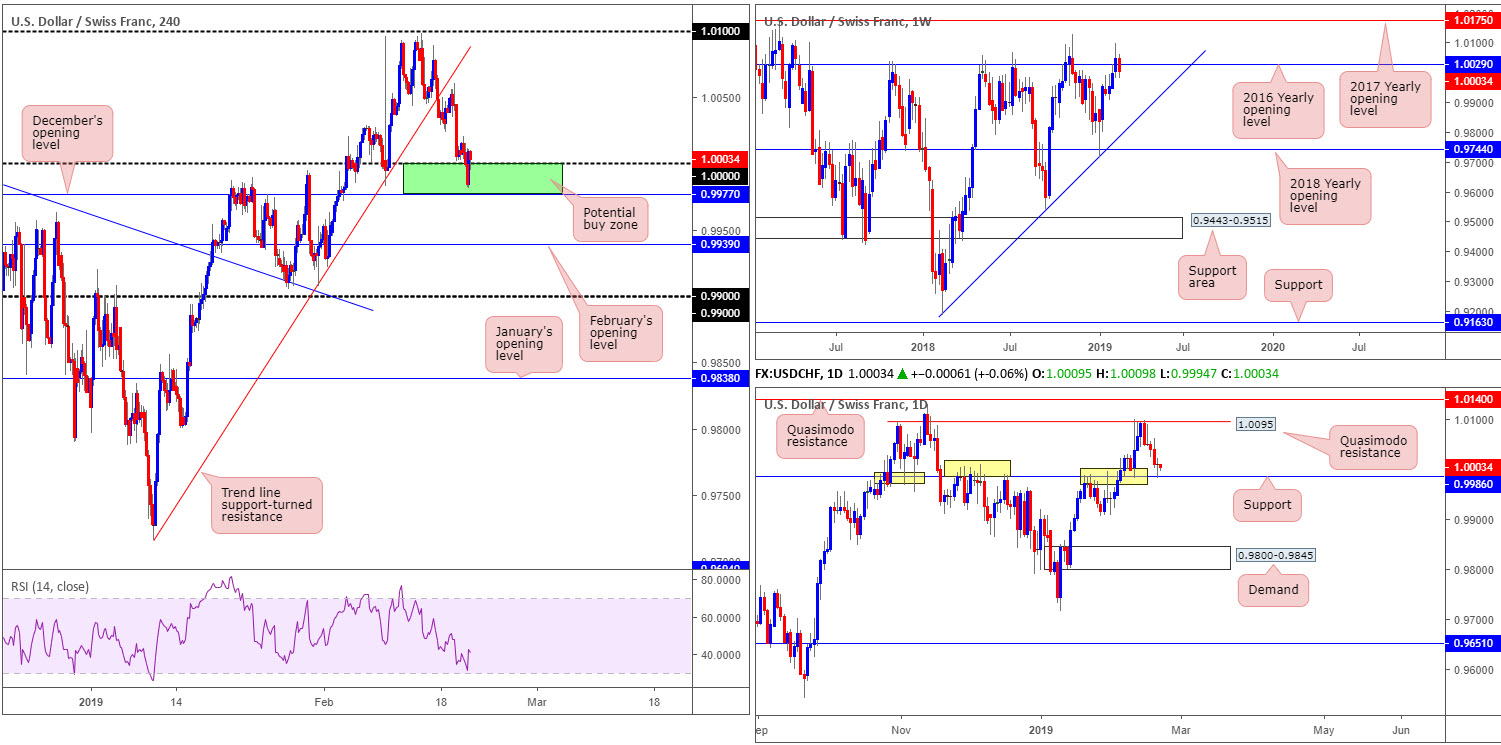1501x745 pixels.
Task: Select the blue 0.98380 price label
Action: point(719,379)
